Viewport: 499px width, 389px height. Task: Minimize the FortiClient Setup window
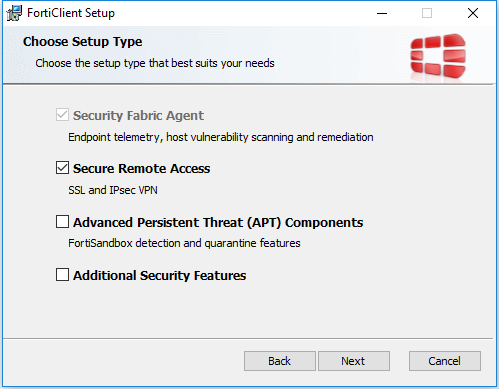[382, 13]
